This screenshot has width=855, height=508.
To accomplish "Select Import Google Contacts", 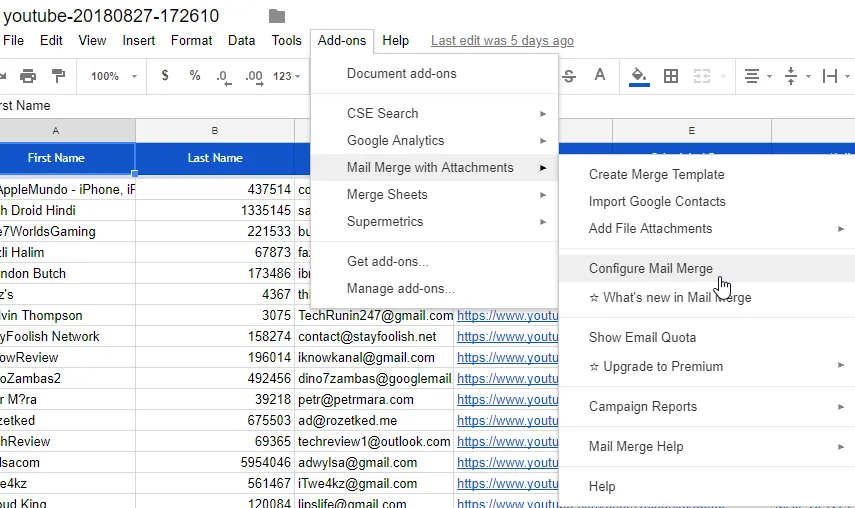I will (707, 202).
